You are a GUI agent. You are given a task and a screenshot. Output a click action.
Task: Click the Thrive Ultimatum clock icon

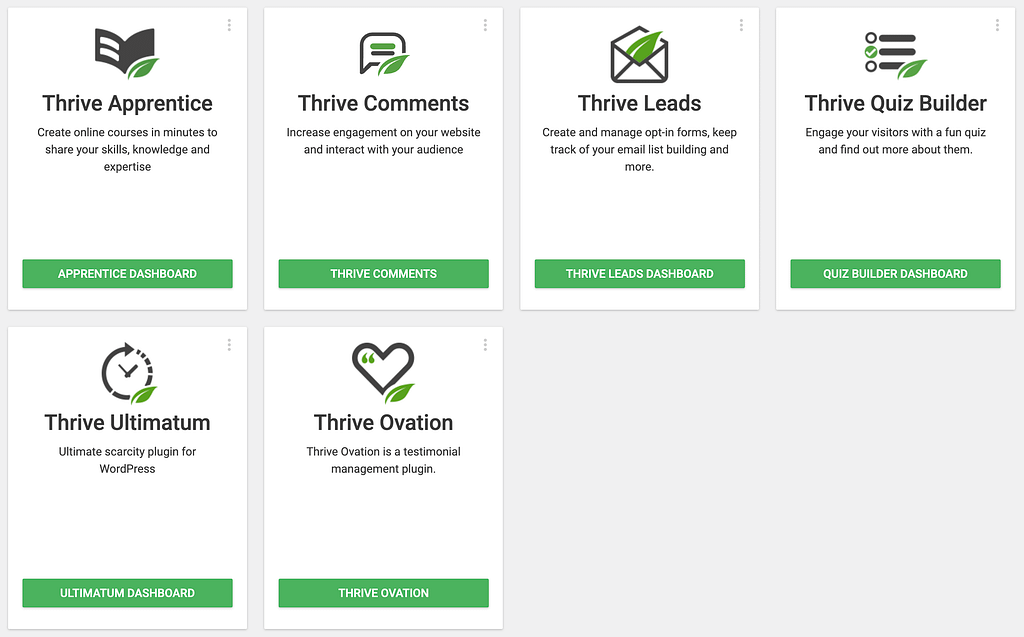[x=129, y=373]
